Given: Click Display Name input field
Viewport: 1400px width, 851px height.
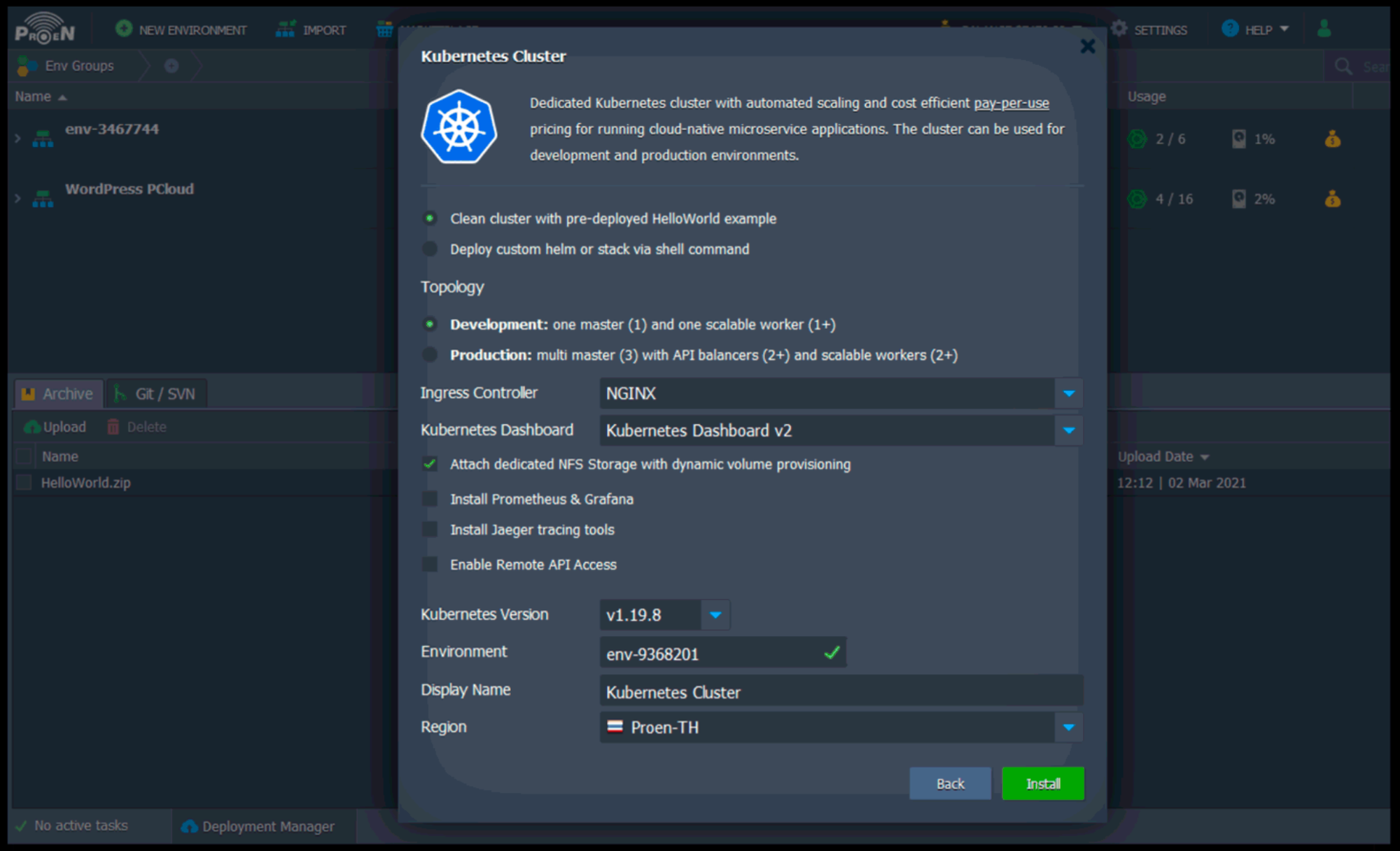Looking at the screenshot, I should pos(841,691).
